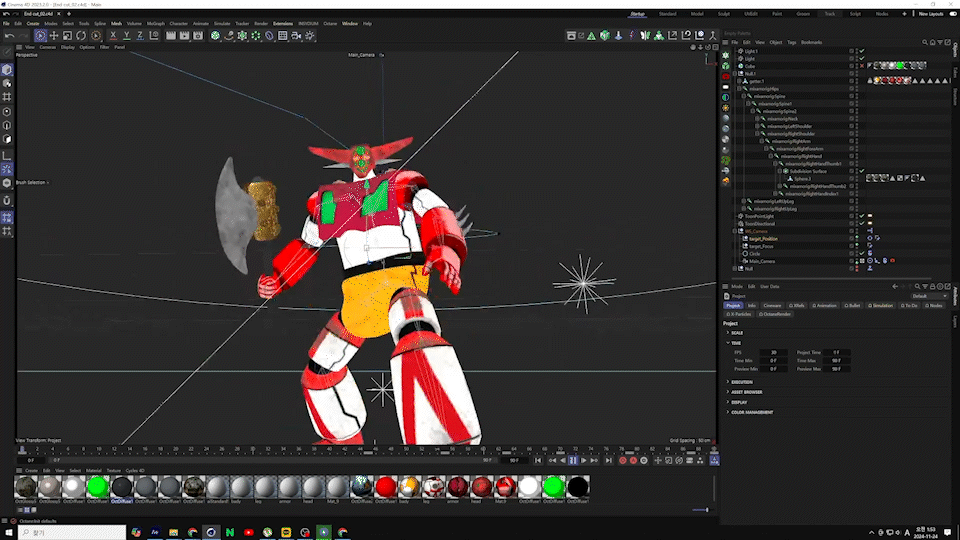Open viewport Cameras menu
Screen dimensions: 960x540
click(48, 47)
